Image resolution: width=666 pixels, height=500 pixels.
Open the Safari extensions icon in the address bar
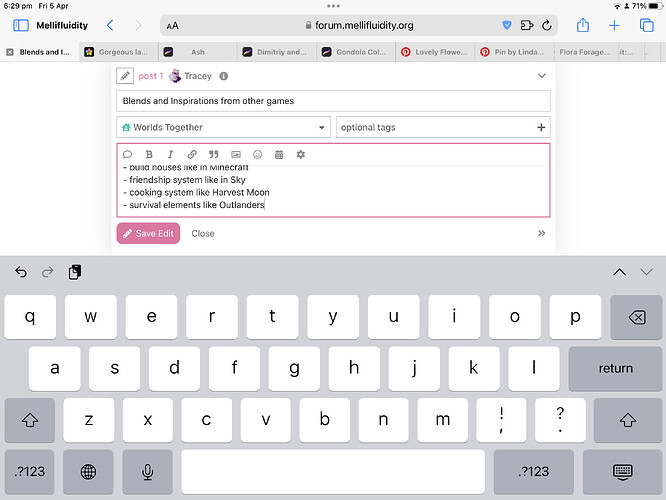point(527,25)
